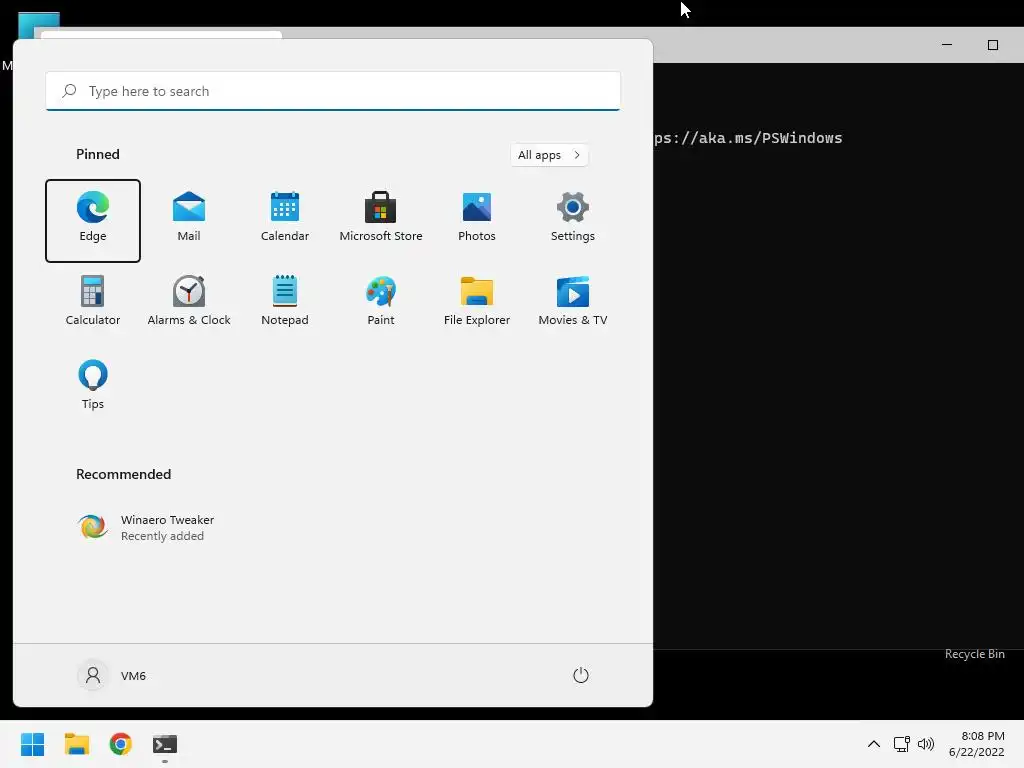1024x768 pixels.
Task: Open the Calendar app
Action: (285, 221)
